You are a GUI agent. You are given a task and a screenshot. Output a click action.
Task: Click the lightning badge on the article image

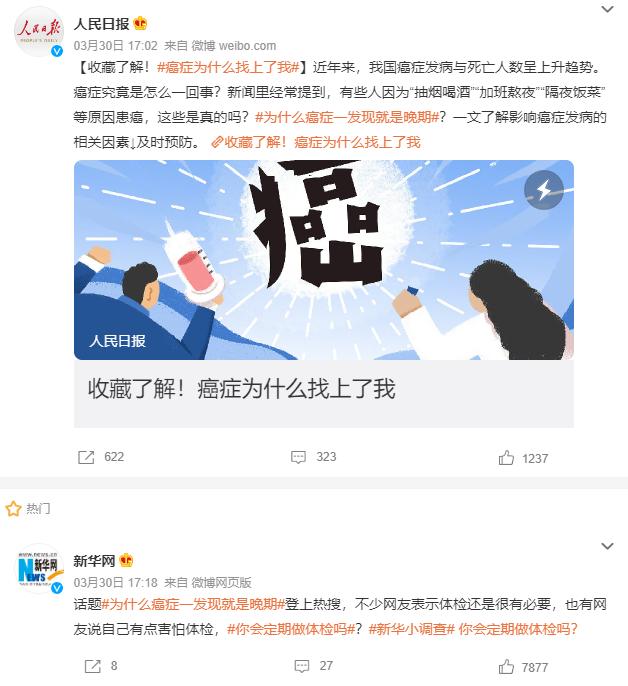(x=544, y=190)
